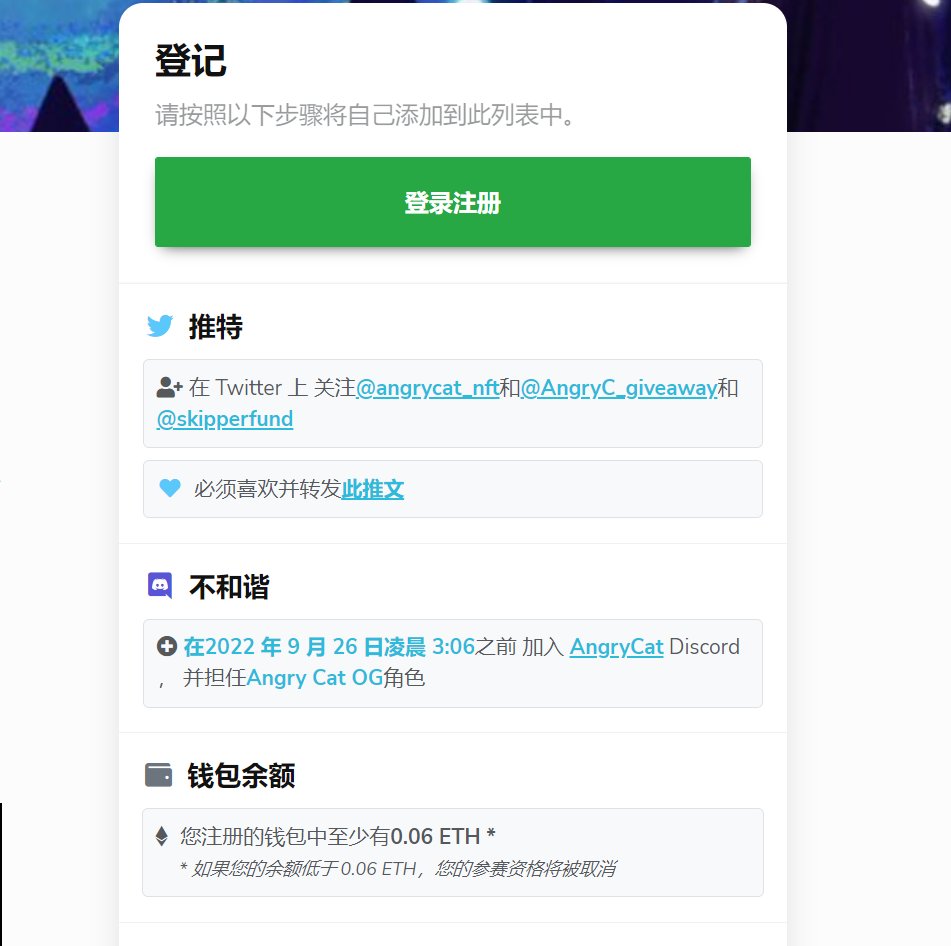Click the green 登录注册 button
This screenshot has width=951, height=946.
tap(452, 202)
